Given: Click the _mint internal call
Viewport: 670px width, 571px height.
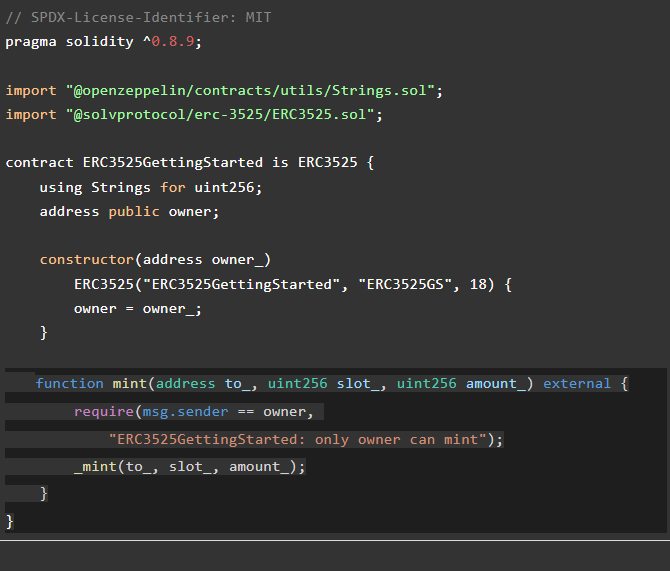Looking at the screenshot, I should click(x=95, y=467).
